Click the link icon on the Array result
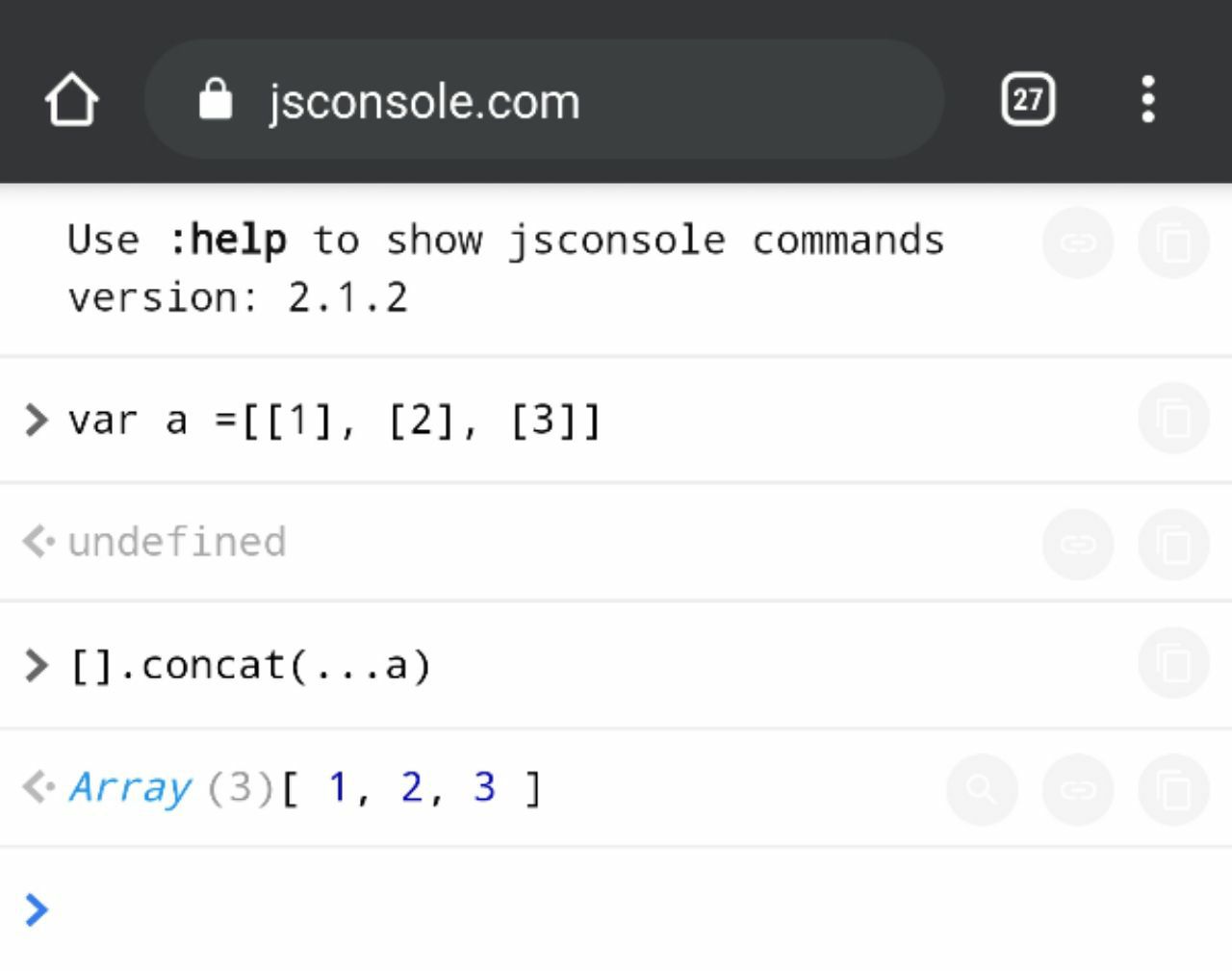The image size is (1232, 971). [x=1078, y=790]
